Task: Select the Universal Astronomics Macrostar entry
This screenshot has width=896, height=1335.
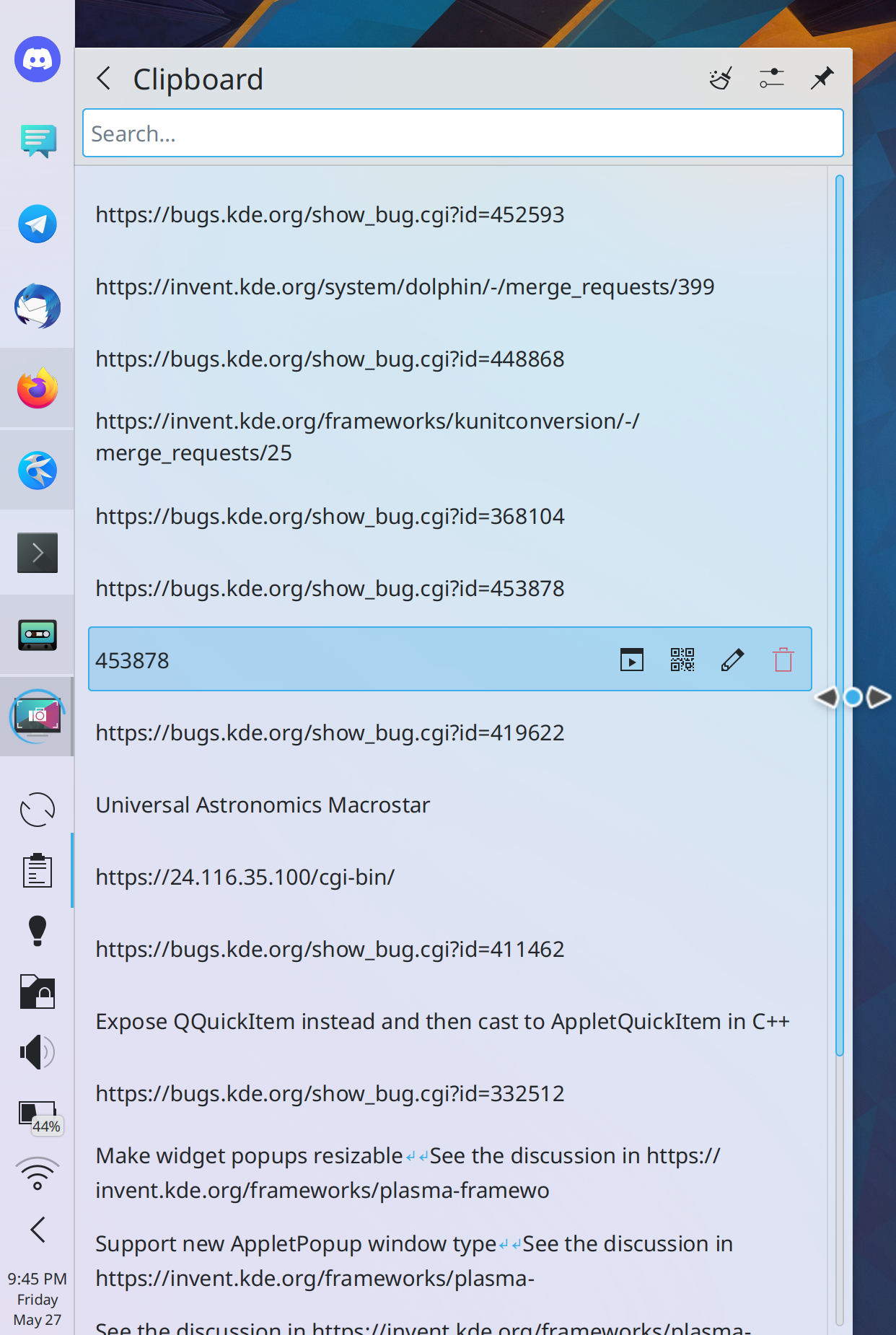Action: coord(263,805)
